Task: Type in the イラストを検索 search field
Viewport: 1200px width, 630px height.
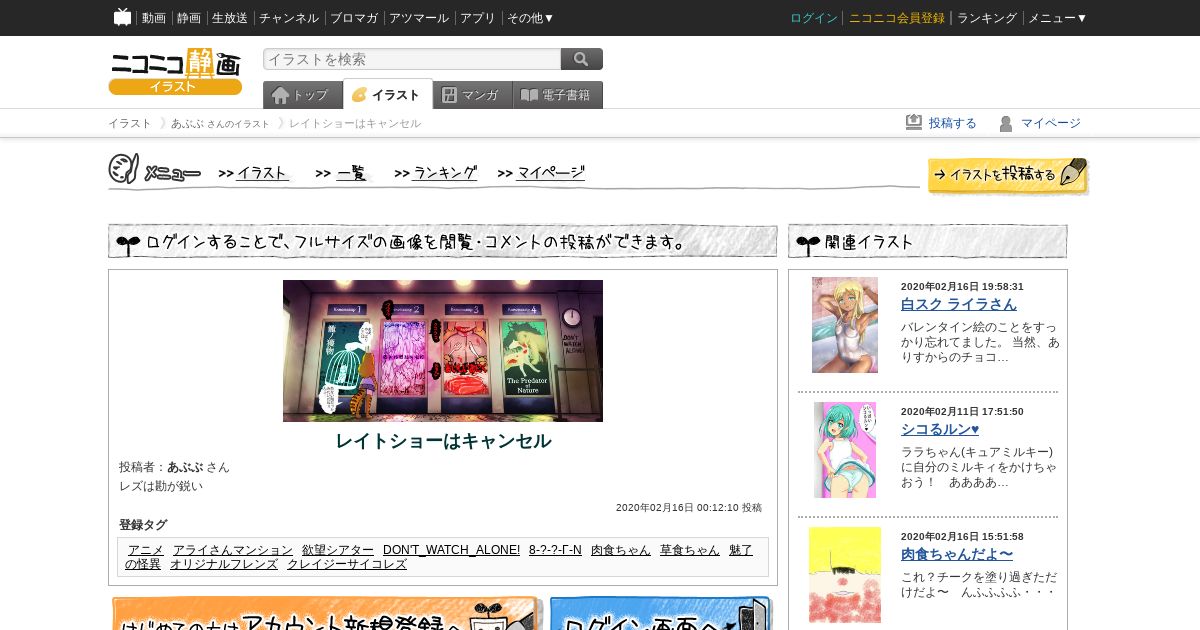Action: pyautogui.click(x=412, y=59)
